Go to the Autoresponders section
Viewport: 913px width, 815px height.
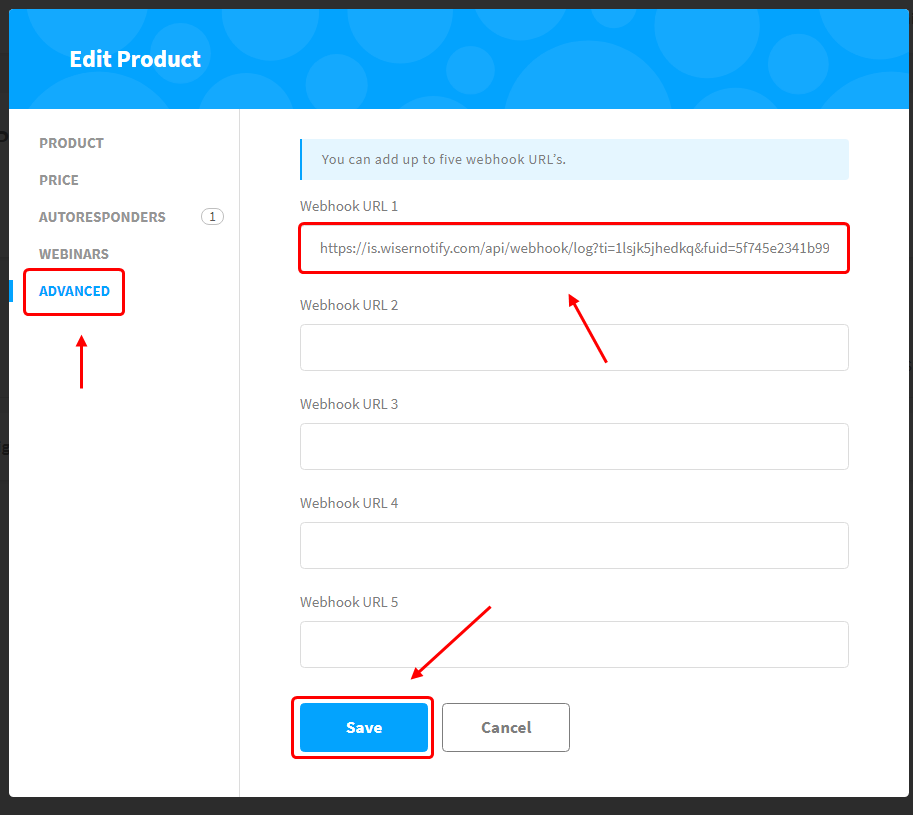102,217
